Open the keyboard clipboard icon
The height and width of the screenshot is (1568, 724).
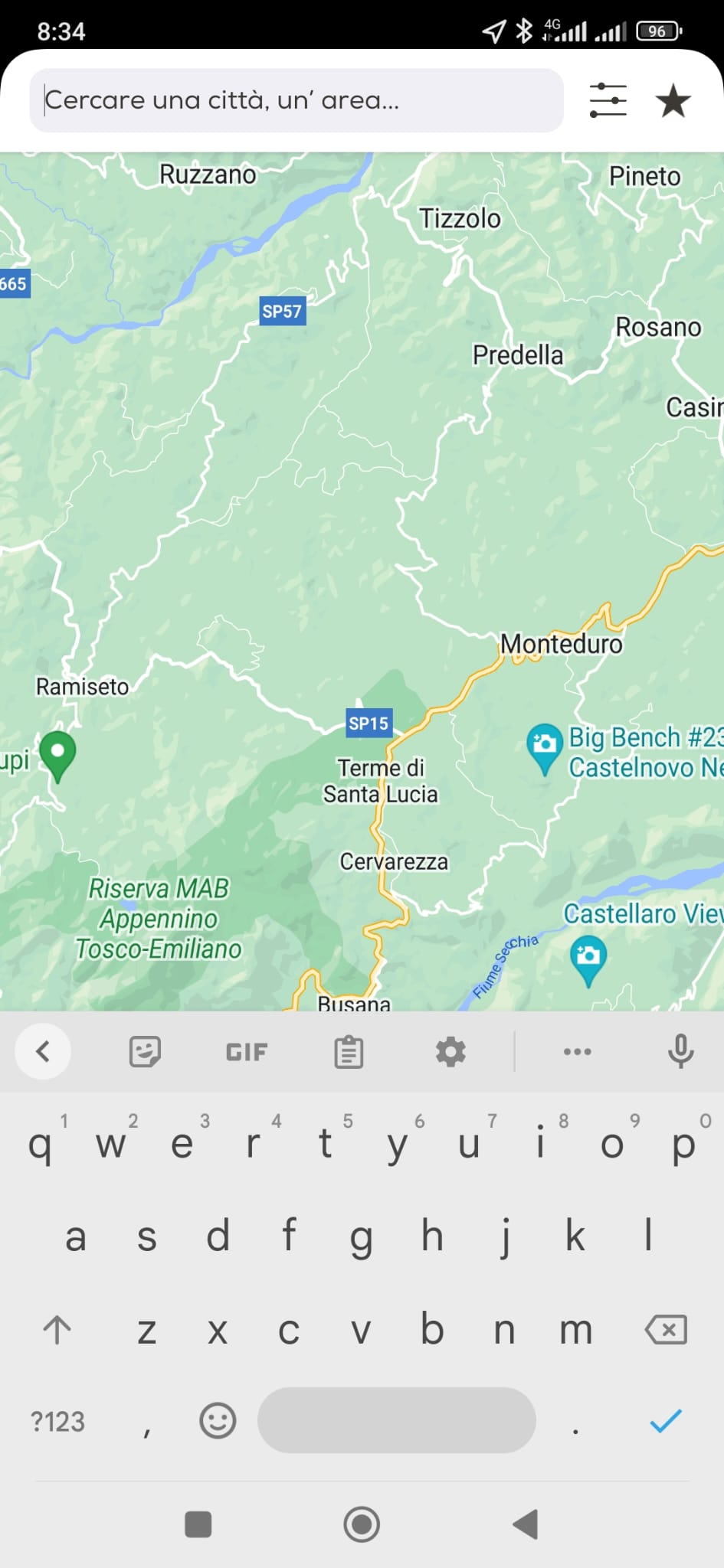click(349, 1052)
